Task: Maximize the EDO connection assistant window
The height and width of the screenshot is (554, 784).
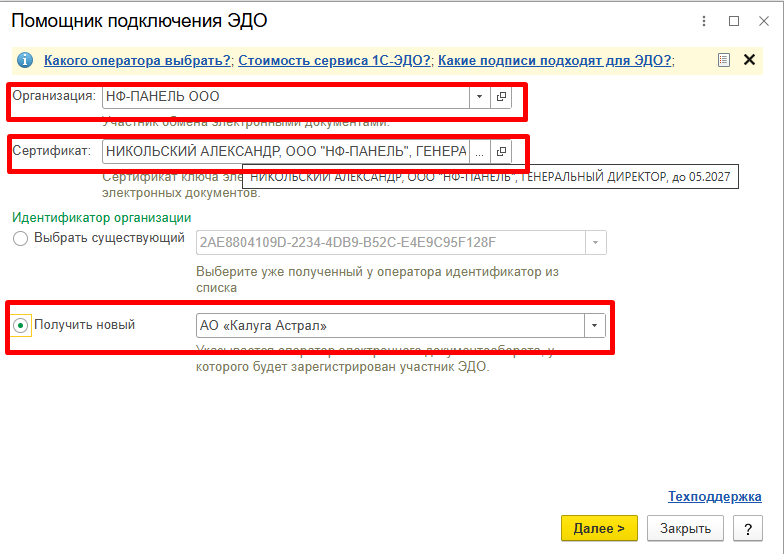Action: click(x=734, y=21)
